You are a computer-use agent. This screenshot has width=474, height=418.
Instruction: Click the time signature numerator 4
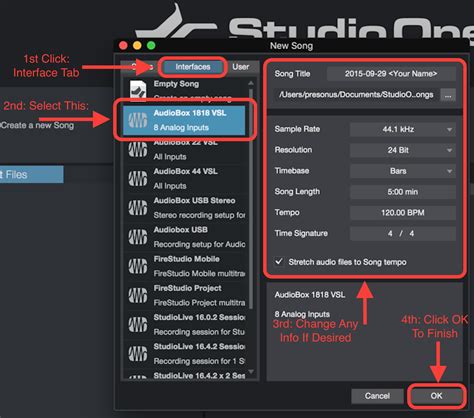point(390,234)
